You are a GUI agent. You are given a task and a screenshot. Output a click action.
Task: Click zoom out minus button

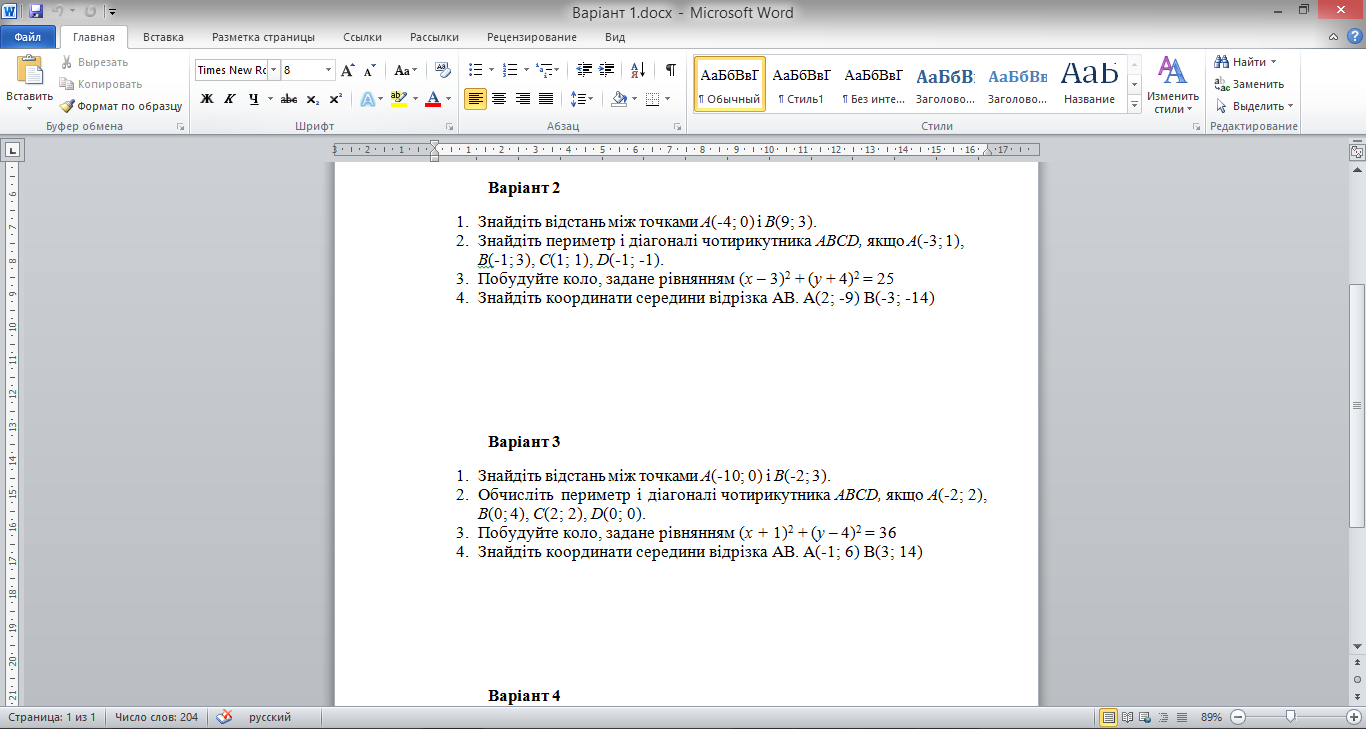pyautogui.click(x=1238, y=717)
